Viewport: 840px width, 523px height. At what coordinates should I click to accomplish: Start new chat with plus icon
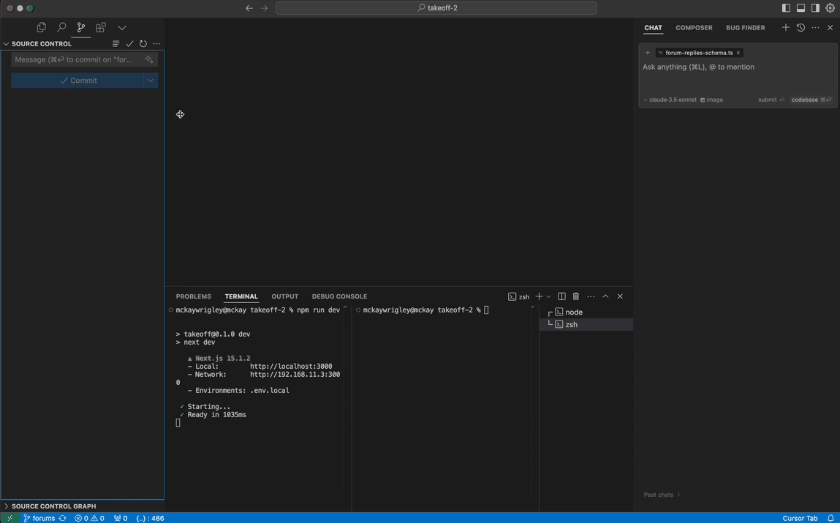click(785, 27)
